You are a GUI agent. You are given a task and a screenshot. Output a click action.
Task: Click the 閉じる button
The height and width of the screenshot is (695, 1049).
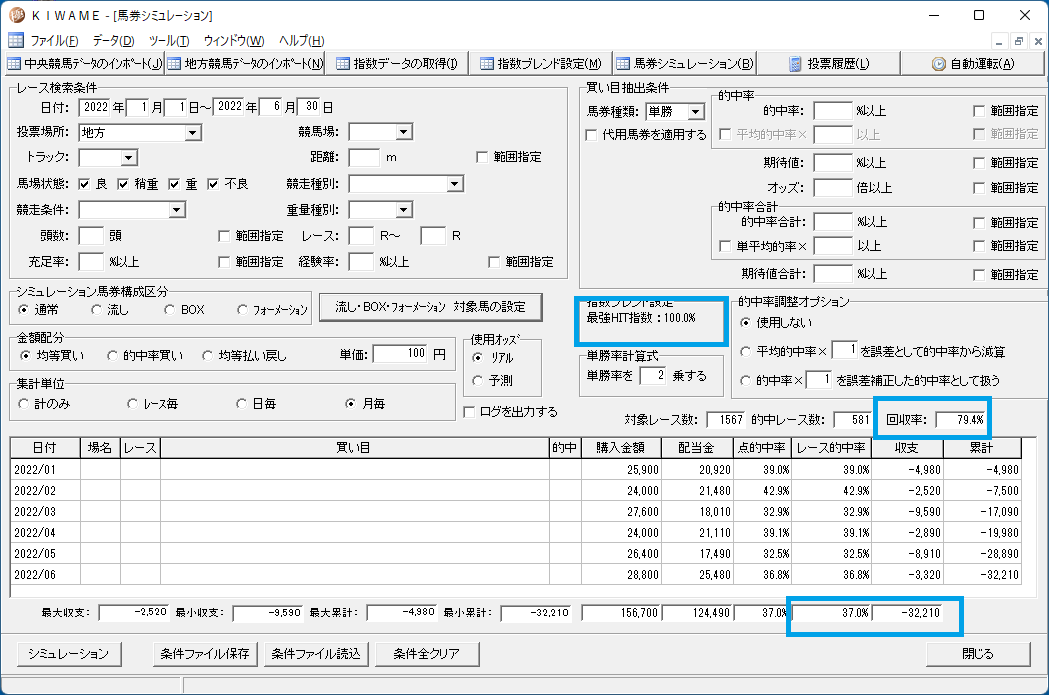pyautogui.click(x=977, y=654)
